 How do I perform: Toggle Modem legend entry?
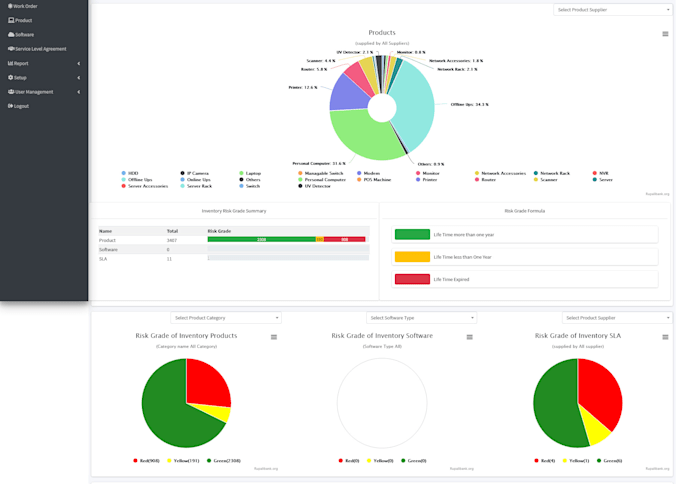369,173
